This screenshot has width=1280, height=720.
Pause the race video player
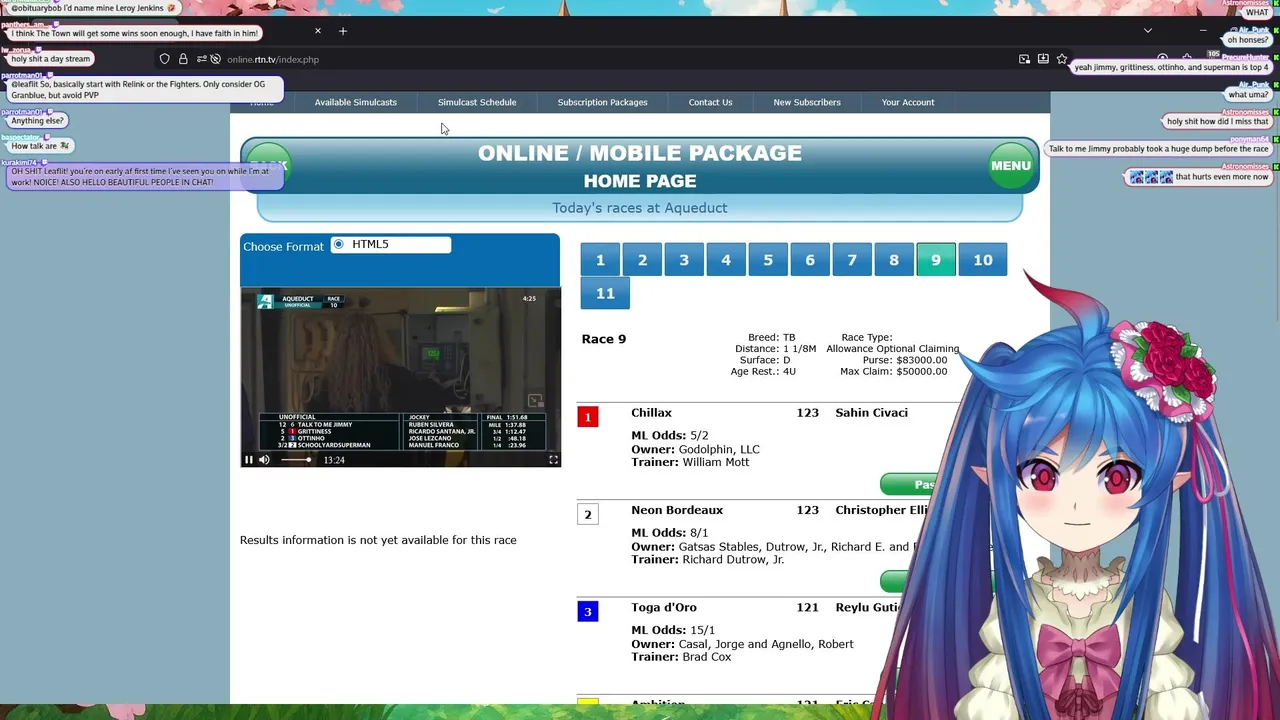click(249, 460)
